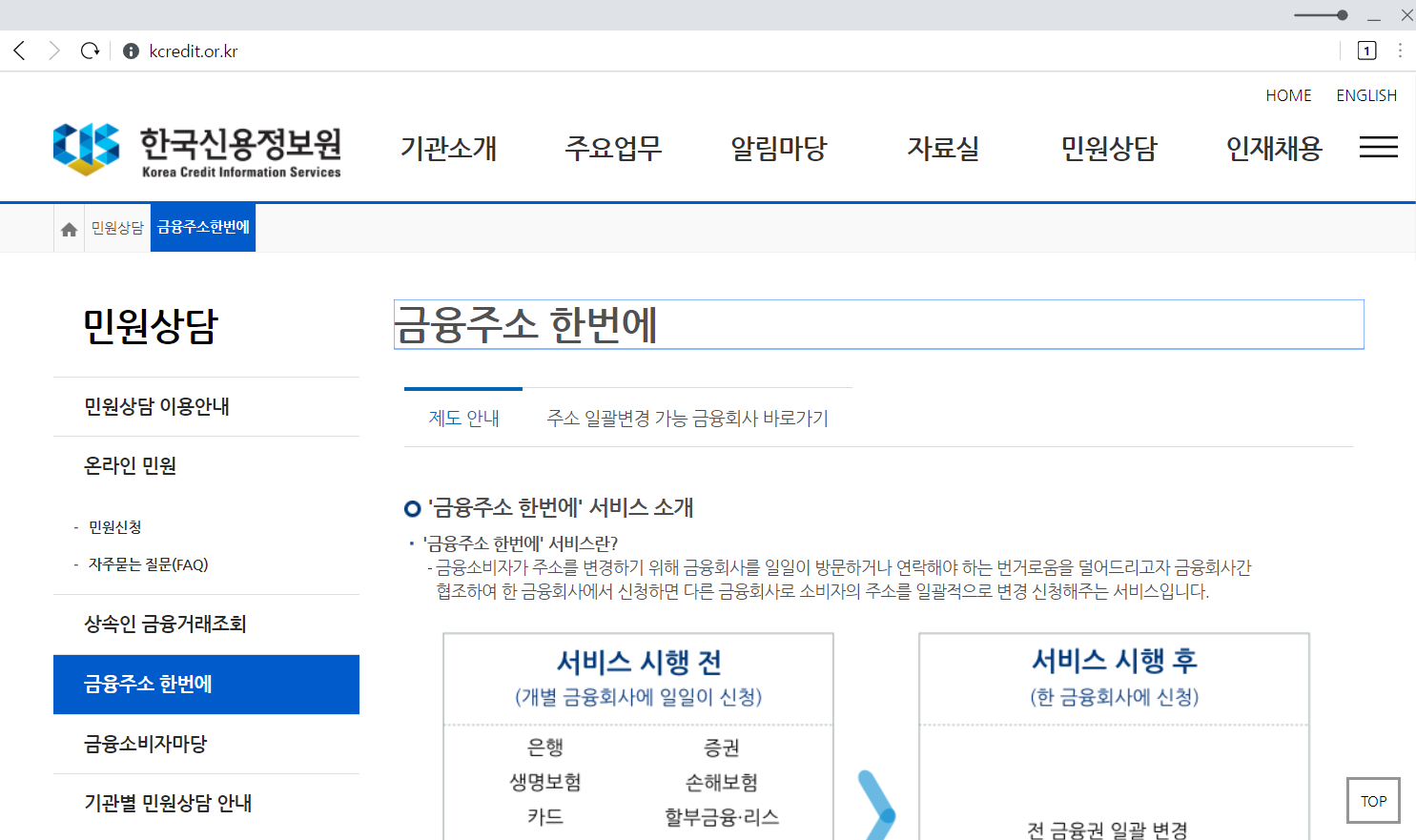The width and height of the screenshot is (1416, 840).
Task: Open the 기관소개 main menu
Action: click(x=448, y=148)
